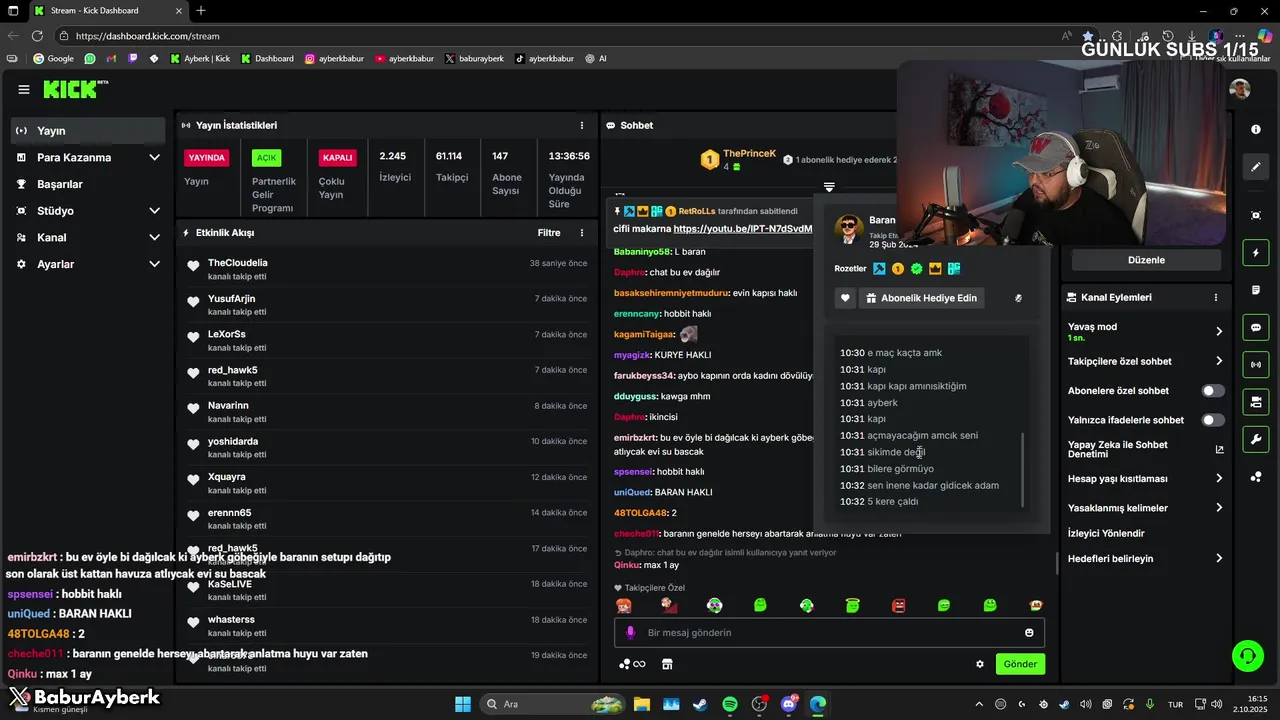Click the heart follow button in the user card
This screenshot has width=1280, height=720.
(x=845, y=298)
